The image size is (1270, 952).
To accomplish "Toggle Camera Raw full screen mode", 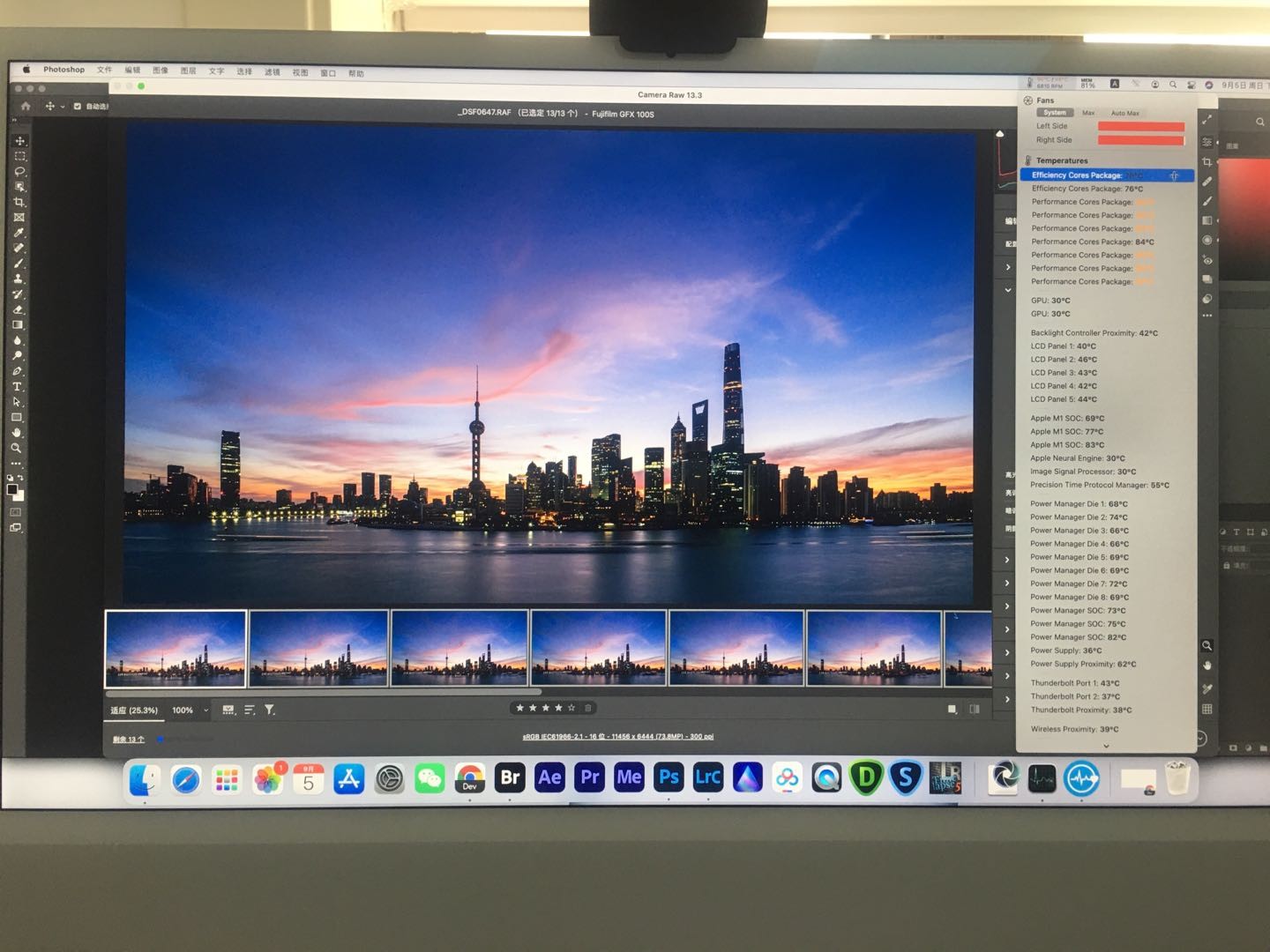I will coord(1207,119).
